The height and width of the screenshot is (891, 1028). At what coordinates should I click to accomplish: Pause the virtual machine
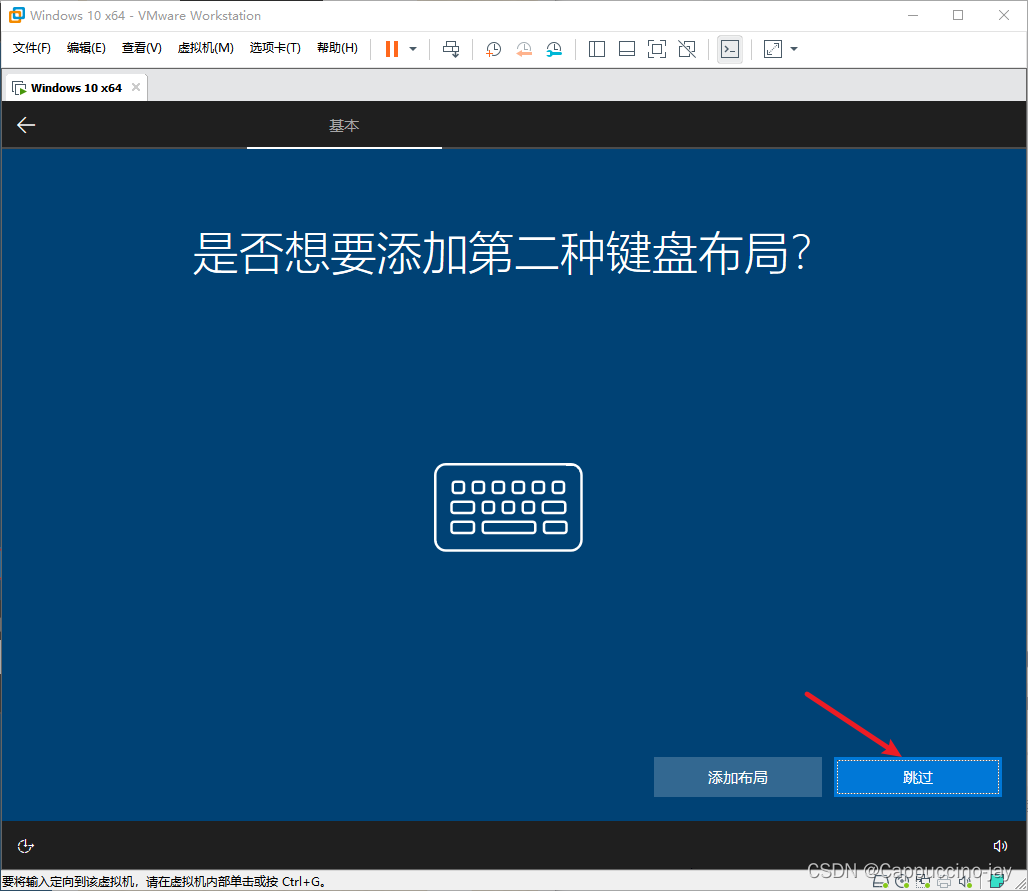coord(392,49)
